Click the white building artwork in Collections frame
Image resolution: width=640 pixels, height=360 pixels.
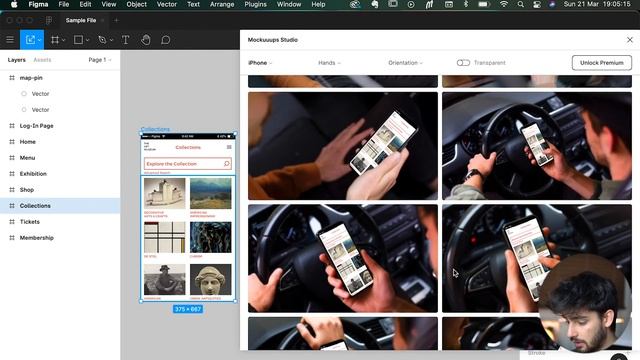click(x=164, y=193)
